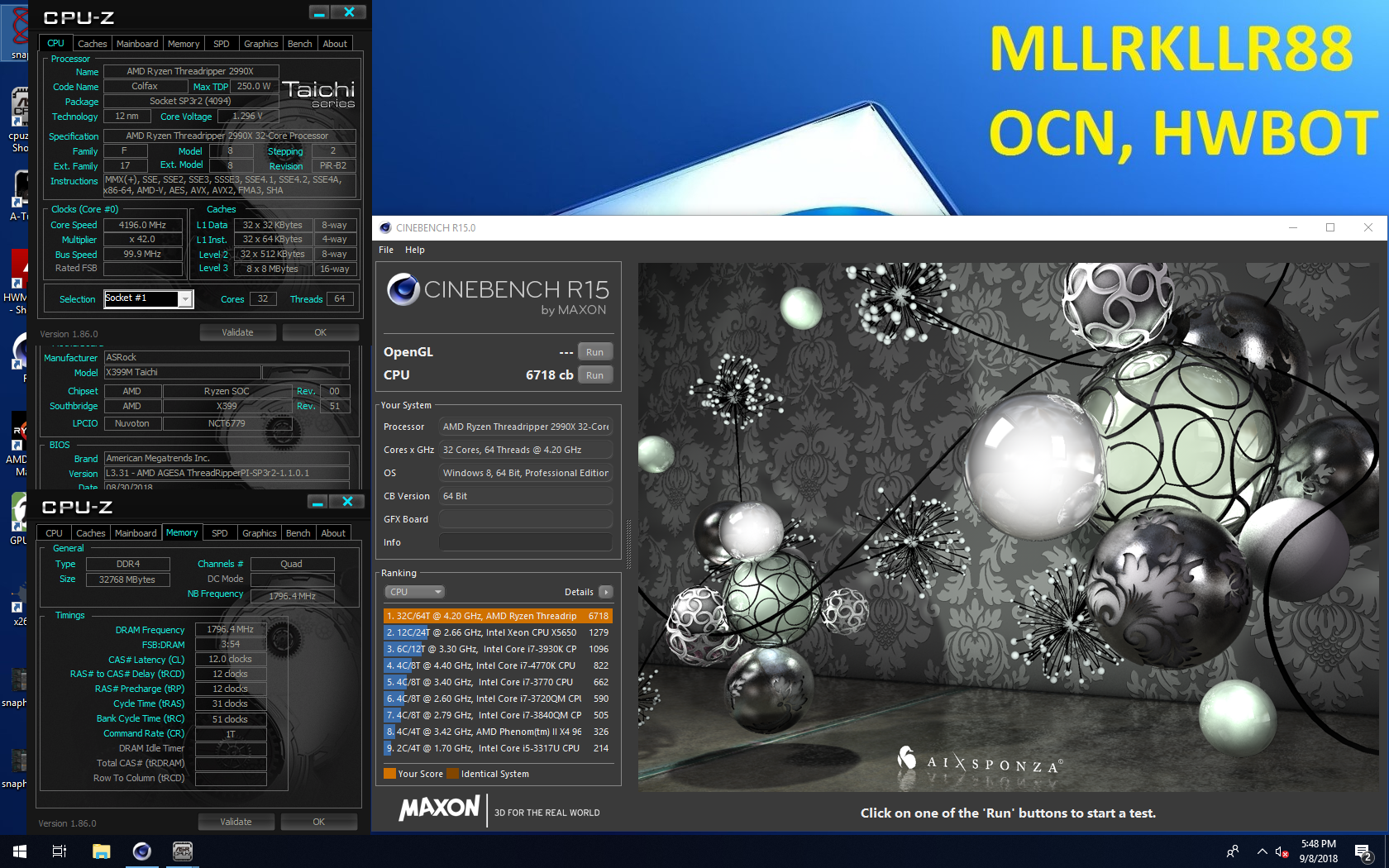Click the DRAM Frequency value 1796.4 MHz
Viewport: 1389px width, 868px height.
coord(231,629)
